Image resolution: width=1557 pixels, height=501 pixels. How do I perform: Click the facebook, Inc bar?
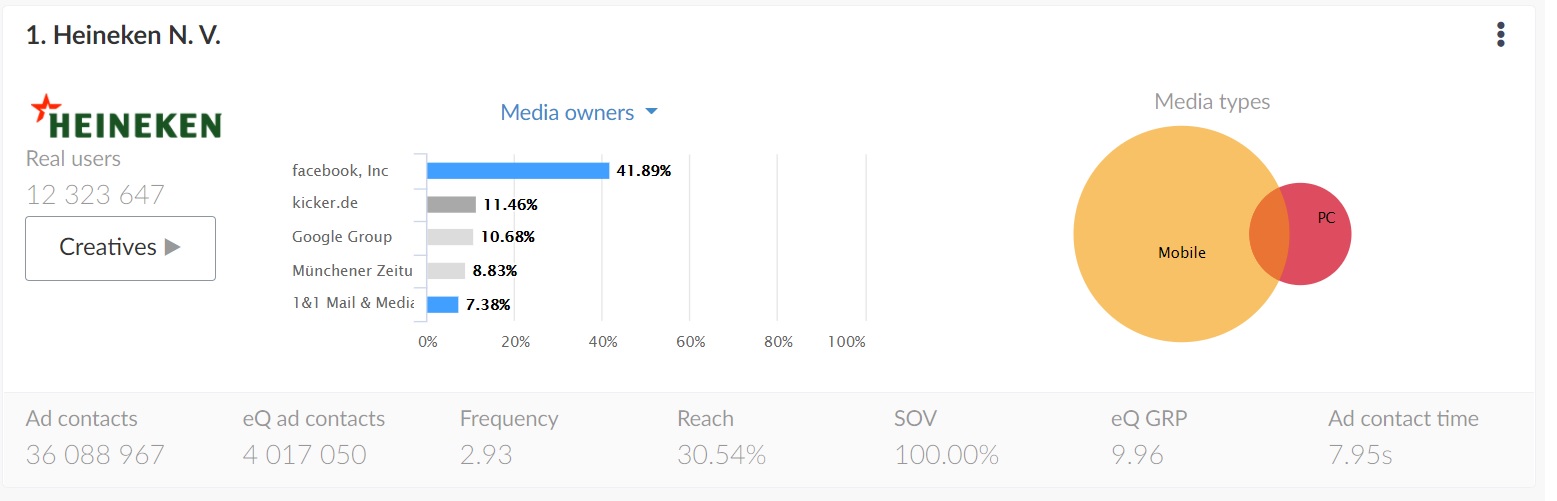click(518, 171)
